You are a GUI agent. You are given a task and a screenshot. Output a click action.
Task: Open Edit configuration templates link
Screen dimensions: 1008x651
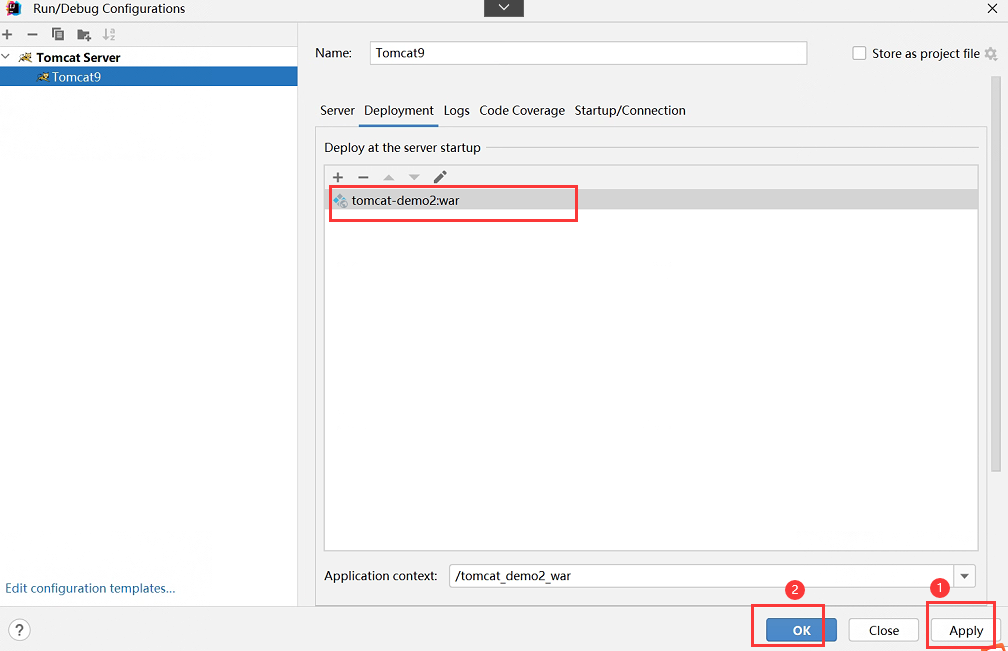pyautogui.click(x=90, y=588)
